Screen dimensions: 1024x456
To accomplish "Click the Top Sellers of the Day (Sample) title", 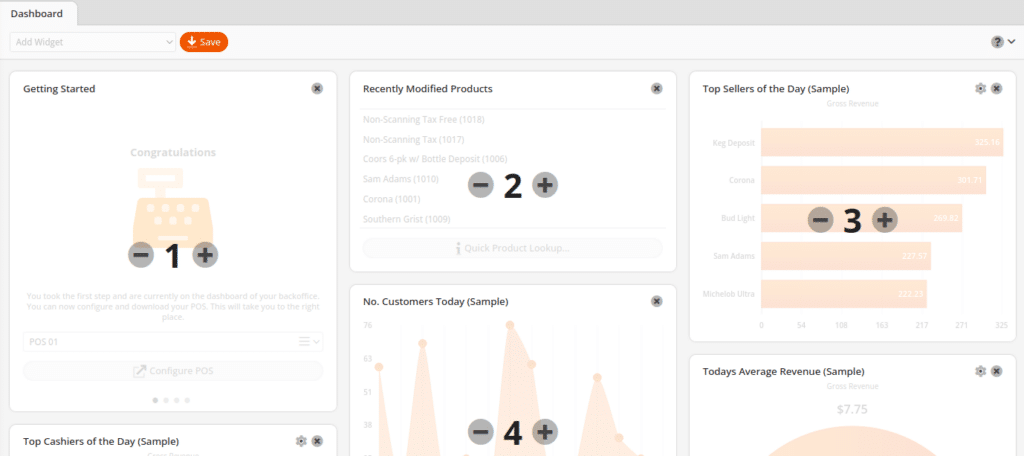I will (x=776, y=89).
